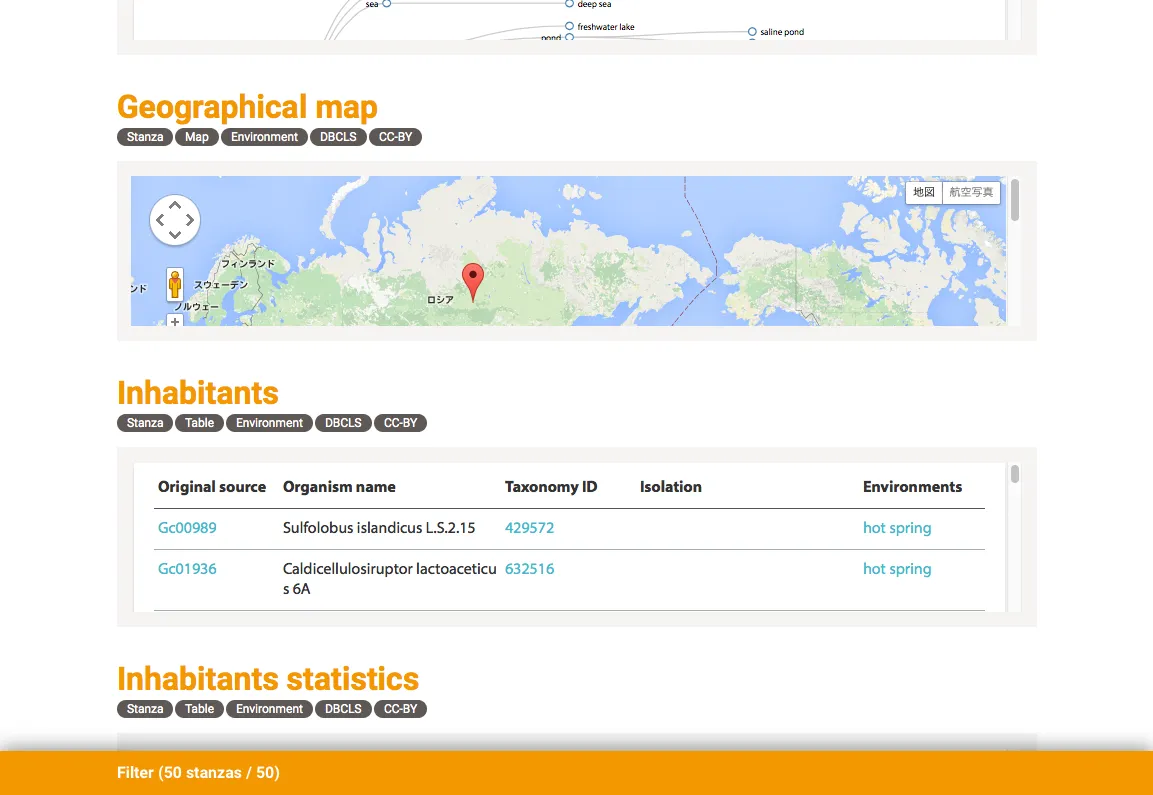
Task: Click the Taxonomy ID column header
Action: coord(551,487)
